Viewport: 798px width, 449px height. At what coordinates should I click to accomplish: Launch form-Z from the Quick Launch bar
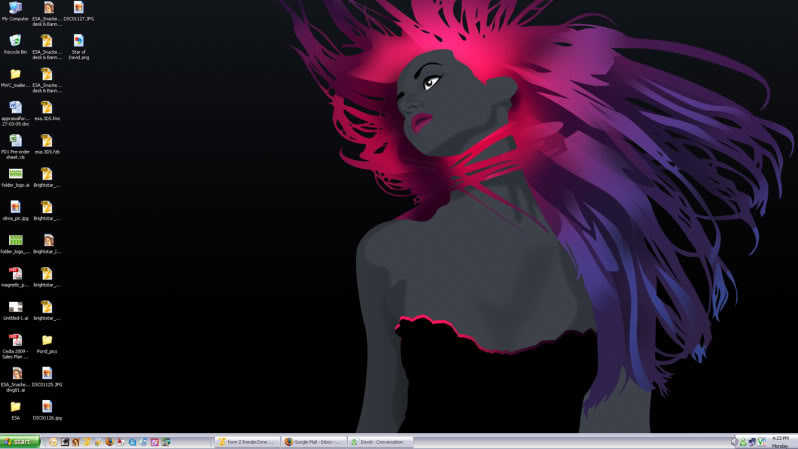(87, 442)
